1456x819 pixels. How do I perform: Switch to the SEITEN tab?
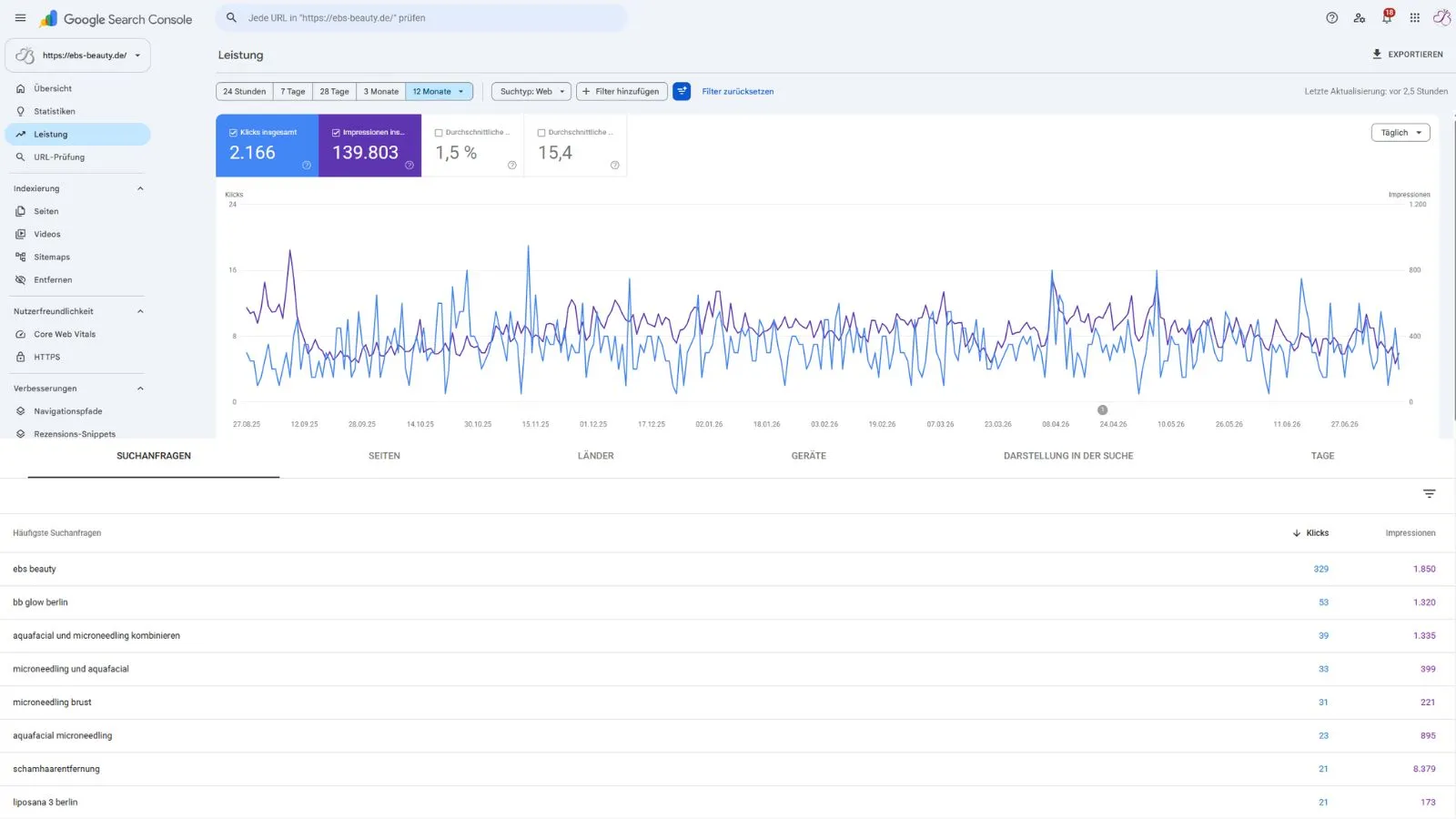(x=384, y=456)
